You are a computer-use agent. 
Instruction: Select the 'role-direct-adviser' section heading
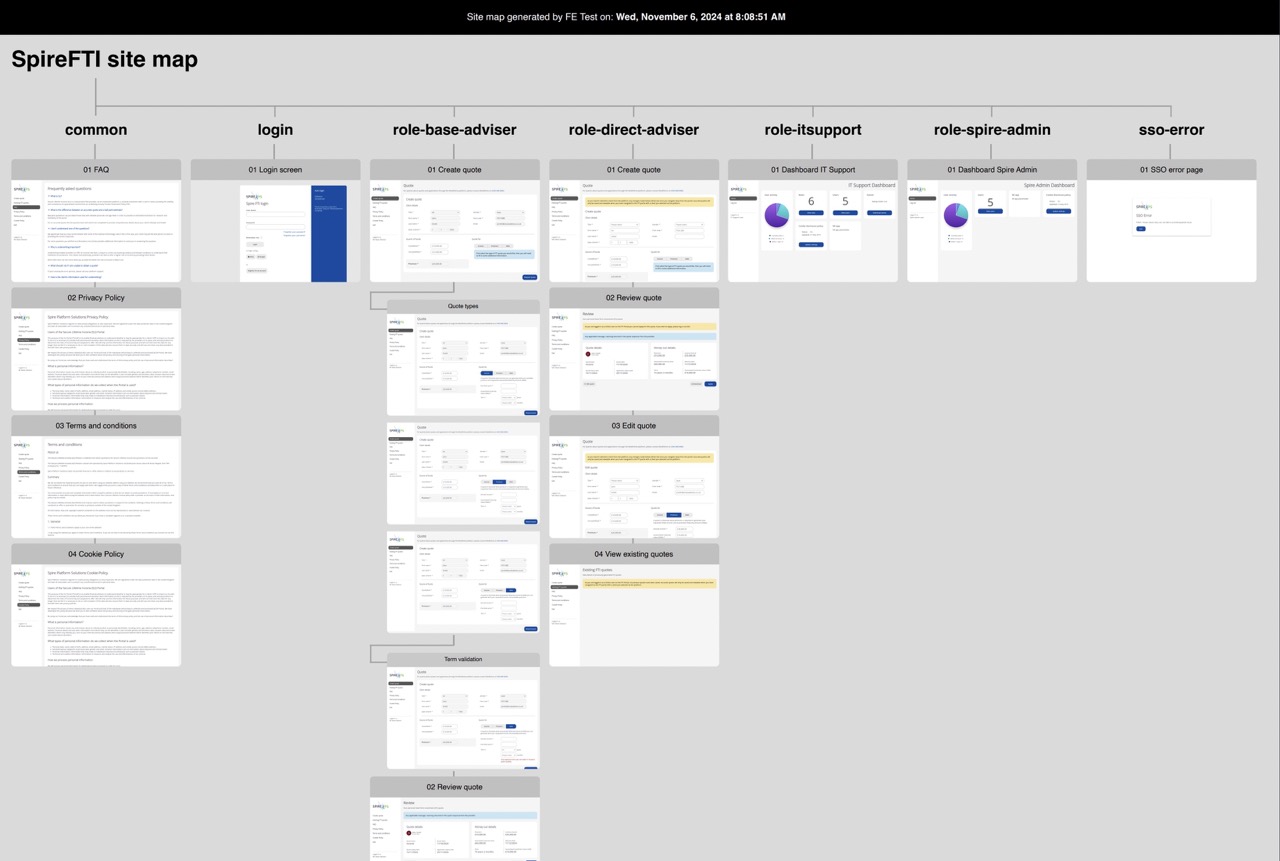tap(634, 130)
